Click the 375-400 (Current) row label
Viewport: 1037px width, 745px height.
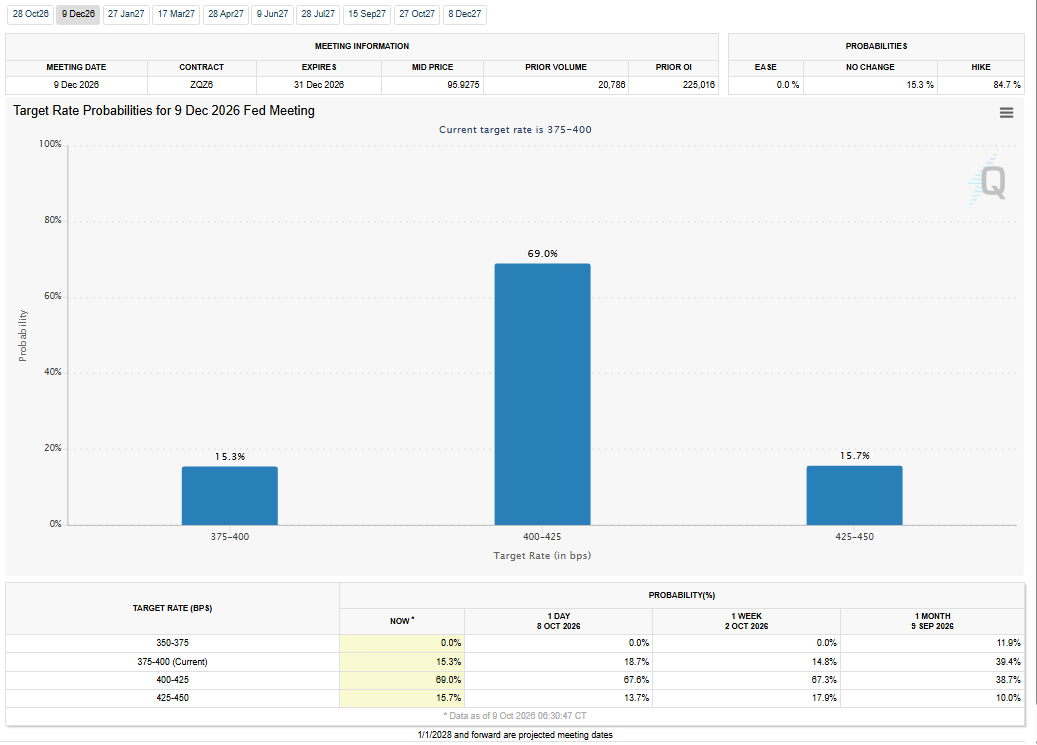click(x=173, y=662)
